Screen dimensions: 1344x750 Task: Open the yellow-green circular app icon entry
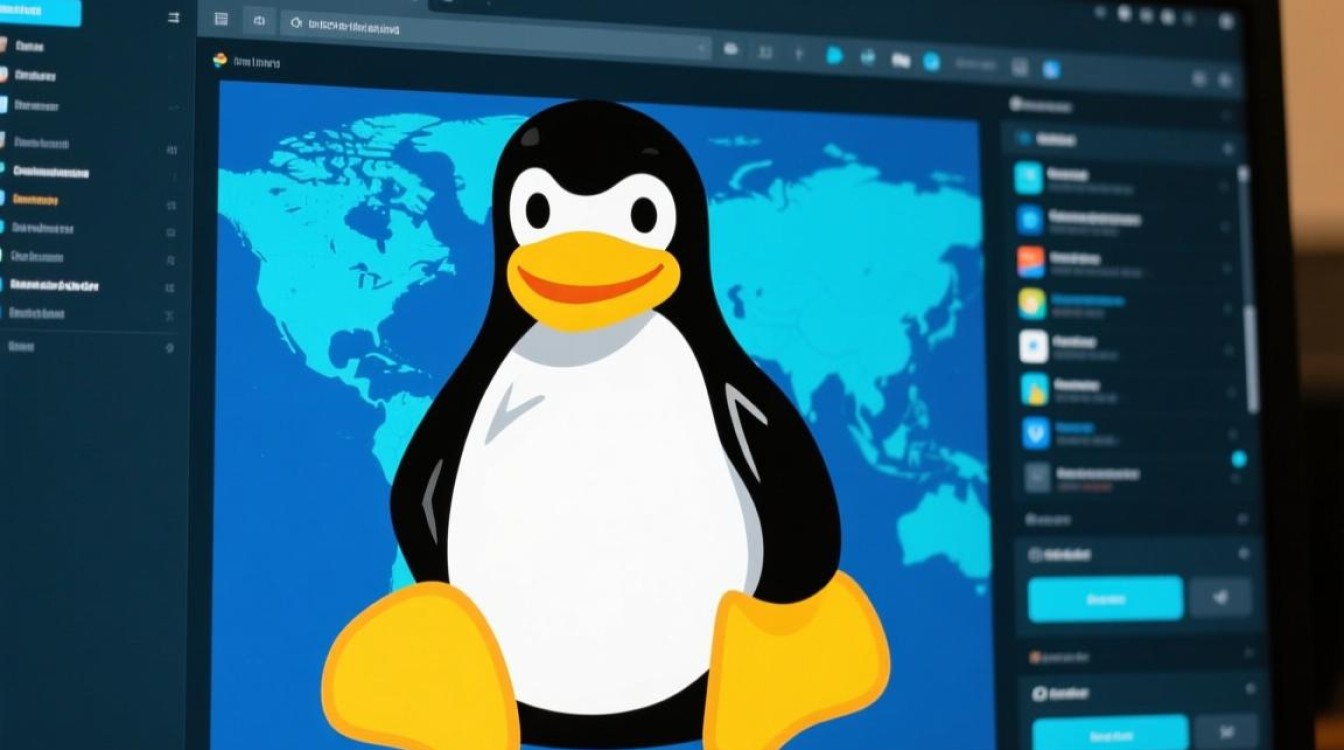click(x=1032, y=303)
